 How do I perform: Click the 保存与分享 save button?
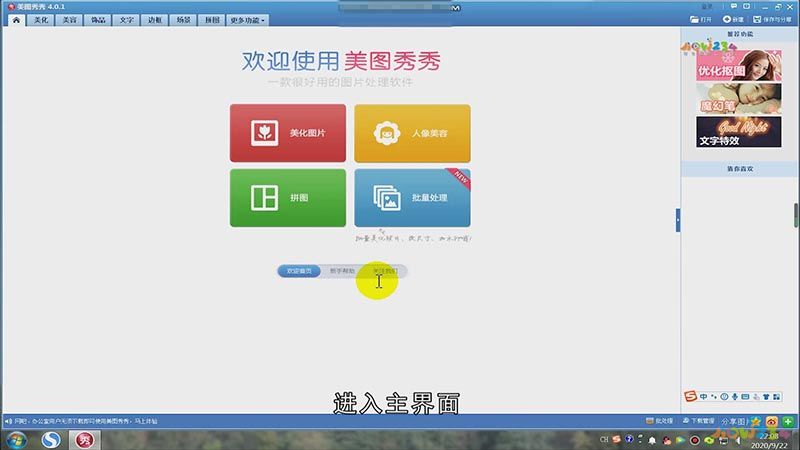pos(772,19)
